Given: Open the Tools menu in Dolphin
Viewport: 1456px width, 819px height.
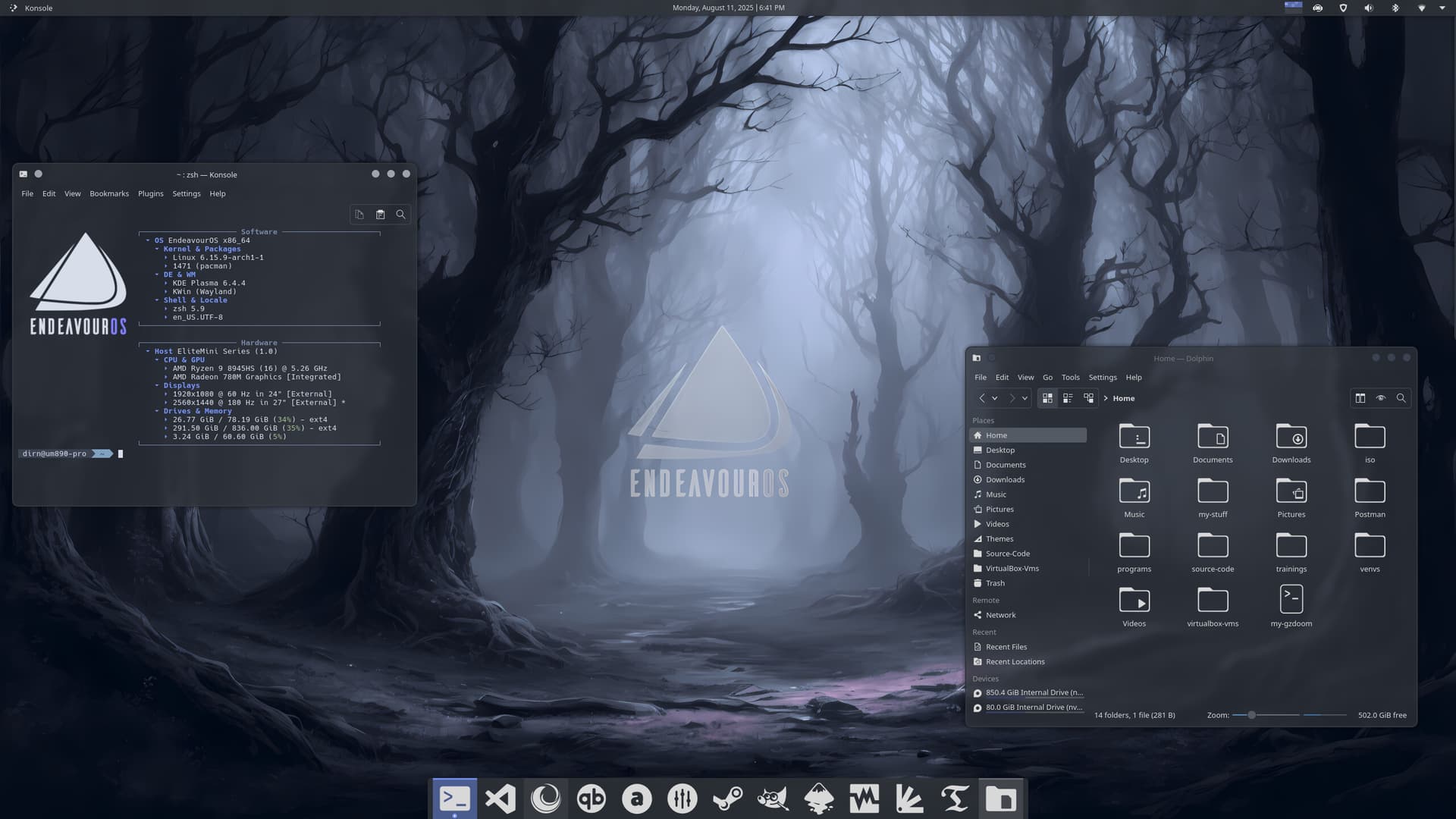Looking at the screenshot, I should click(x=1070, y=378).
